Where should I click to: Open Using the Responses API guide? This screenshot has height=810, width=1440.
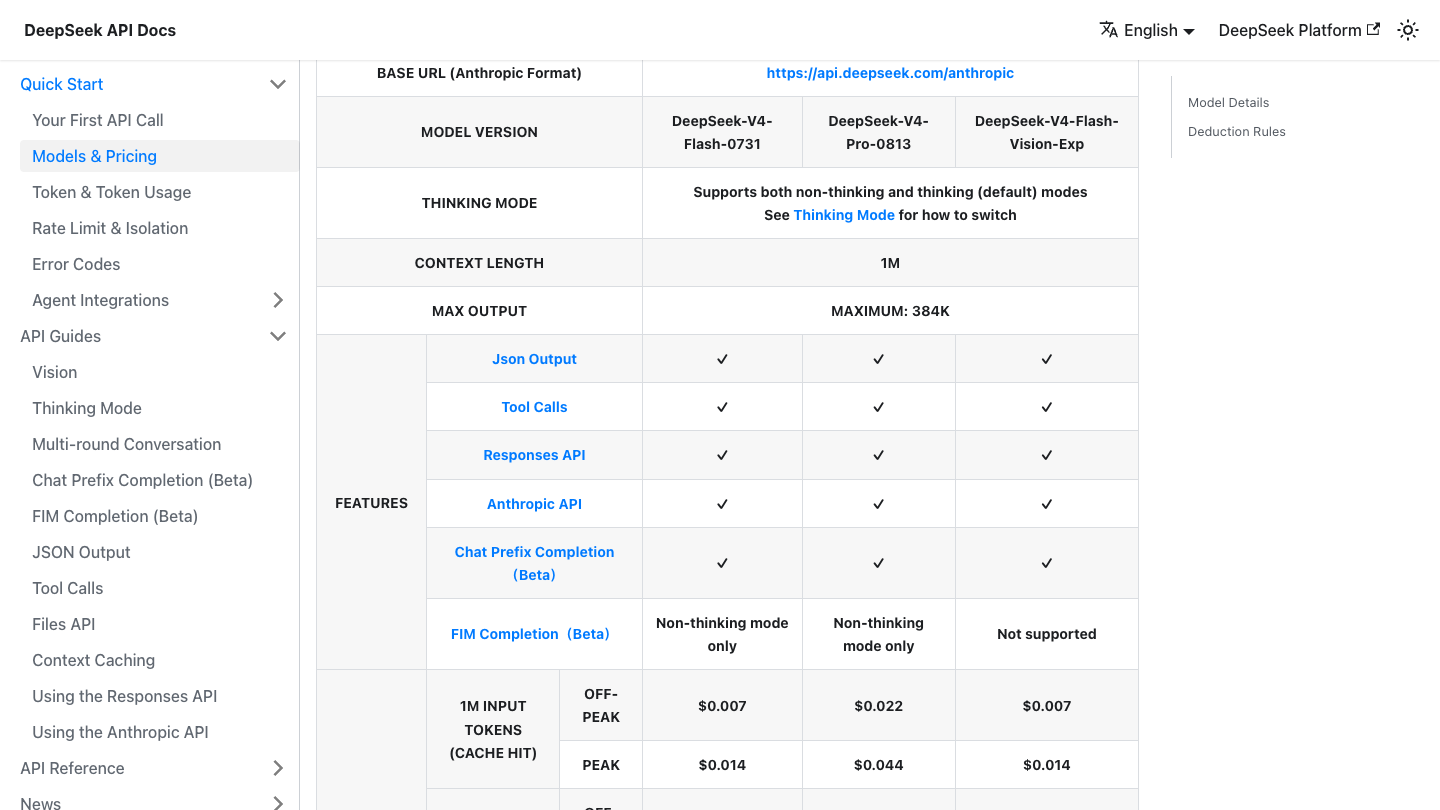125,696
